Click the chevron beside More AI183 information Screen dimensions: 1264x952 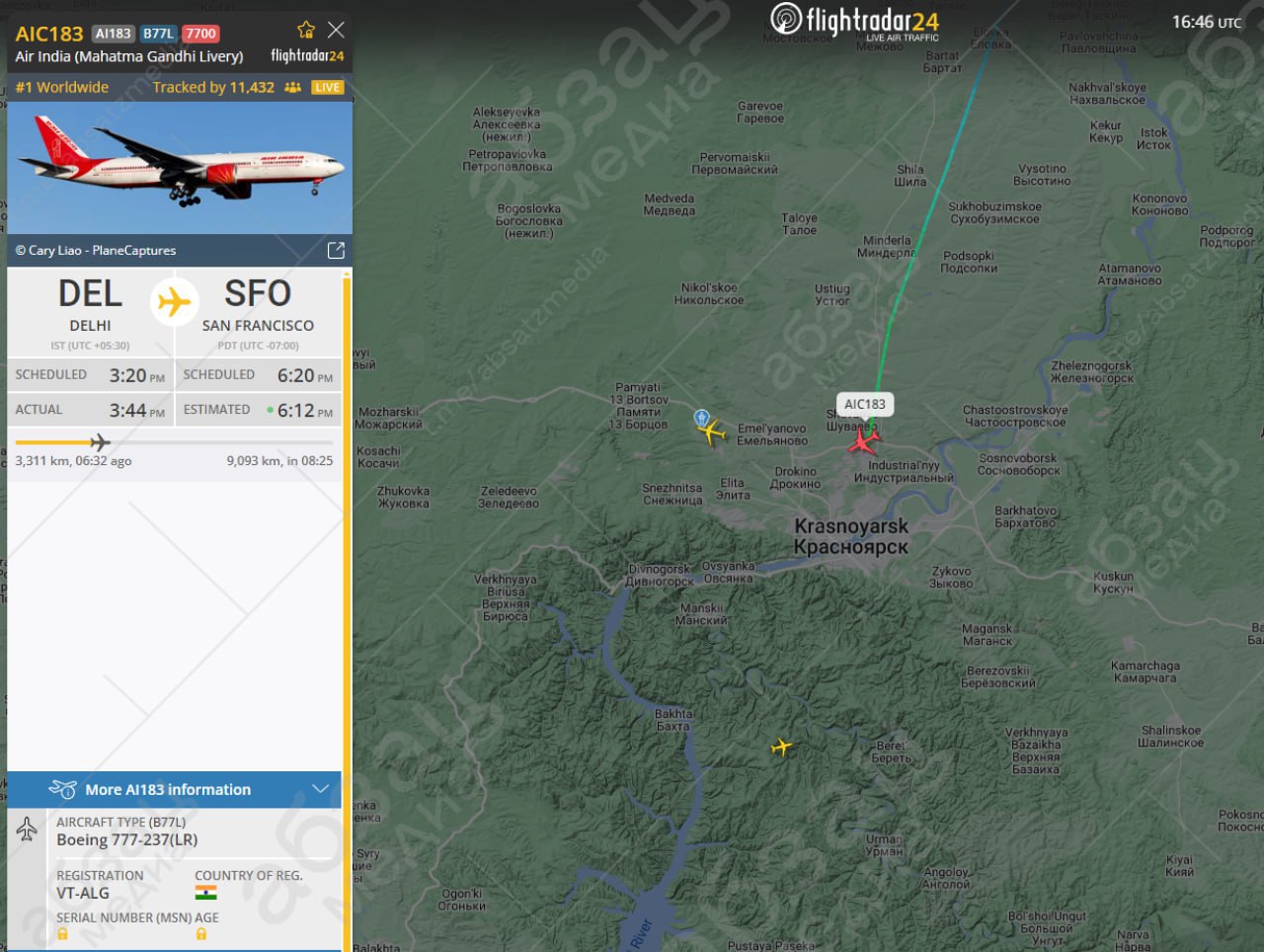(320, 789)
